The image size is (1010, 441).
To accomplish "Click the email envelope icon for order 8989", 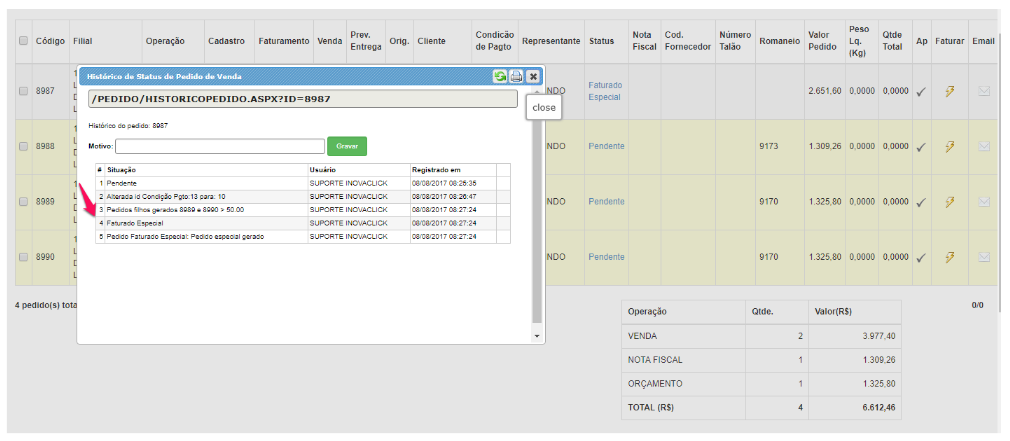I will pos(983,202).
